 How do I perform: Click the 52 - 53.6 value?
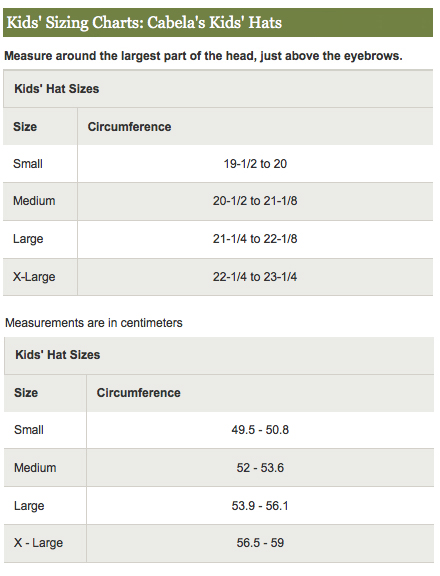(260, 468)
